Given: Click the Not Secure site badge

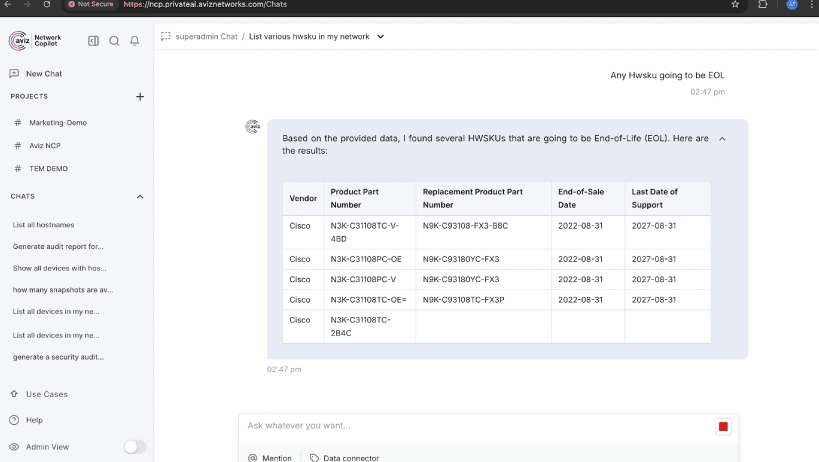Looking at the screenshot, I should (x=91, y=4).
